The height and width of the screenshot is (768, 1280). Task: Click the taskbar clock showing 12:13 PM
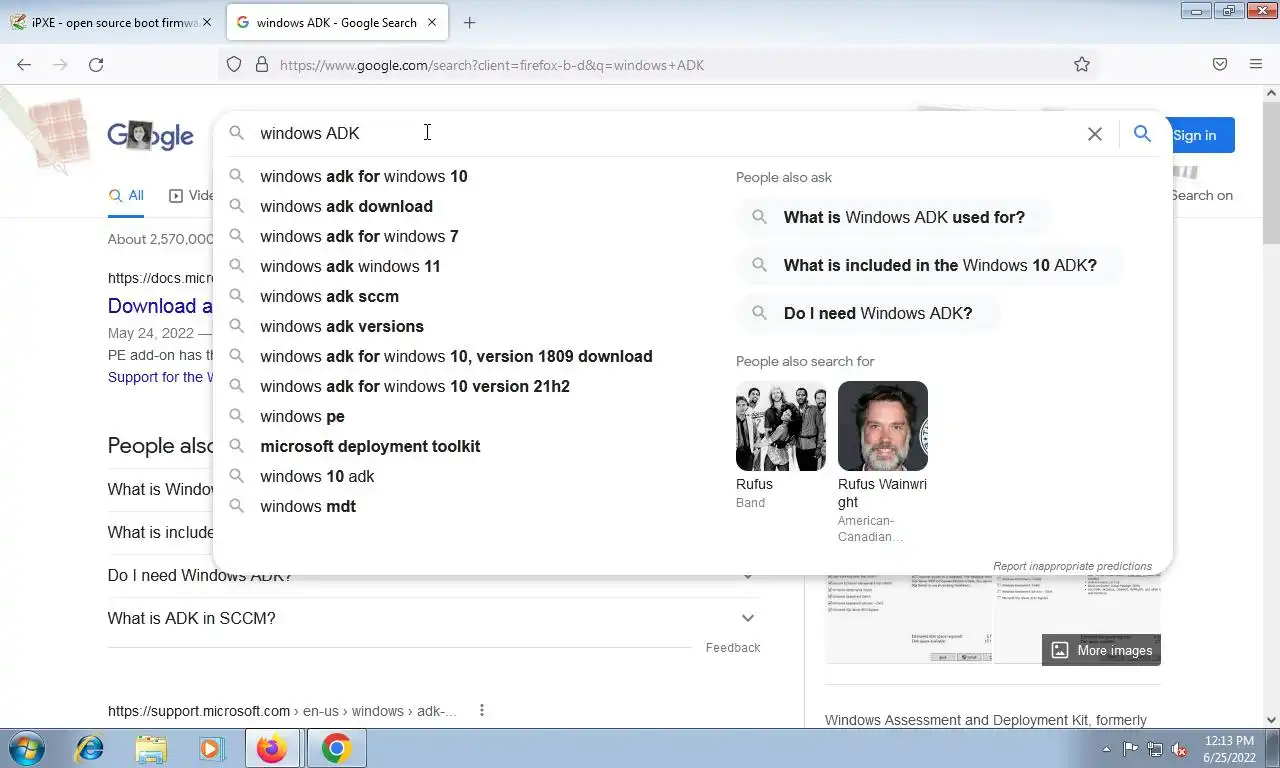(1229, 749)
